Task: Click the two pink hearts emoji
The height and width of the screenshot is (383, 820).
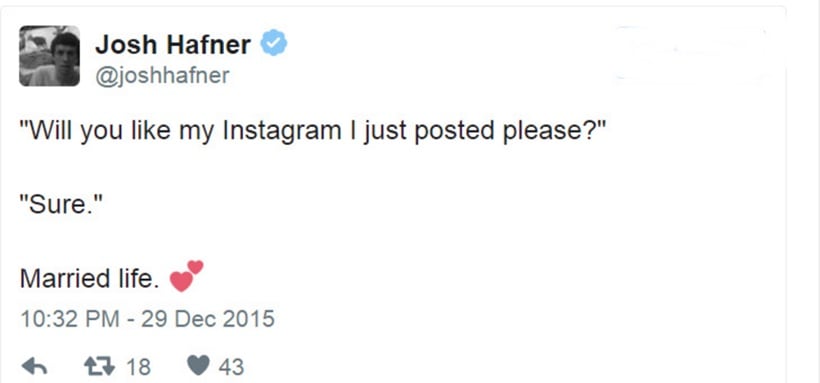Action: pyautogui.click(x=187, y=276)
